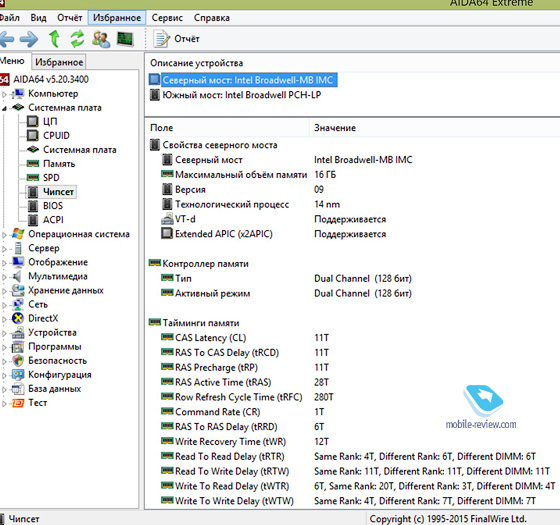Select the ЦП item in the tree

pyautogui.click(x=50, y=121)
